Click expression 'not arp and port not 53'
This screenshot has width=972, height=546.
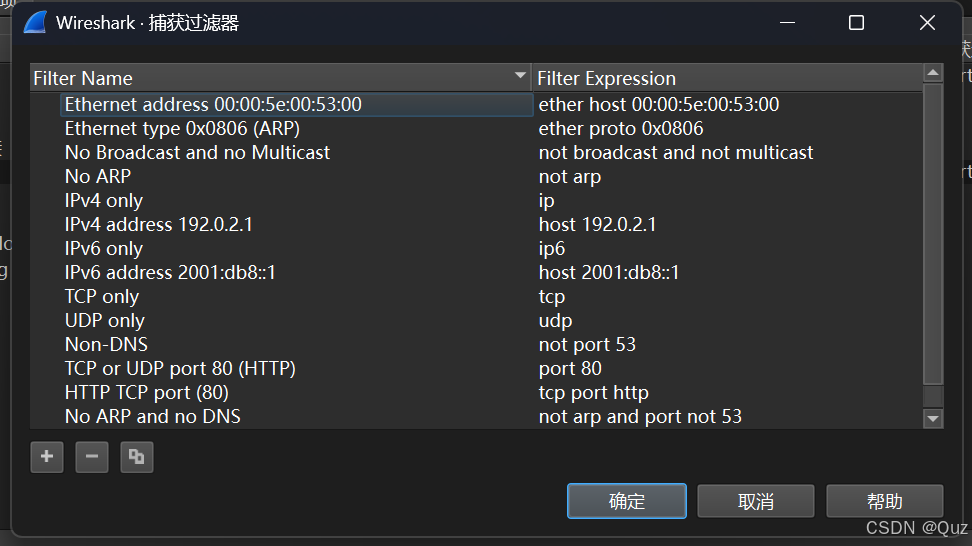pos(640,416)
